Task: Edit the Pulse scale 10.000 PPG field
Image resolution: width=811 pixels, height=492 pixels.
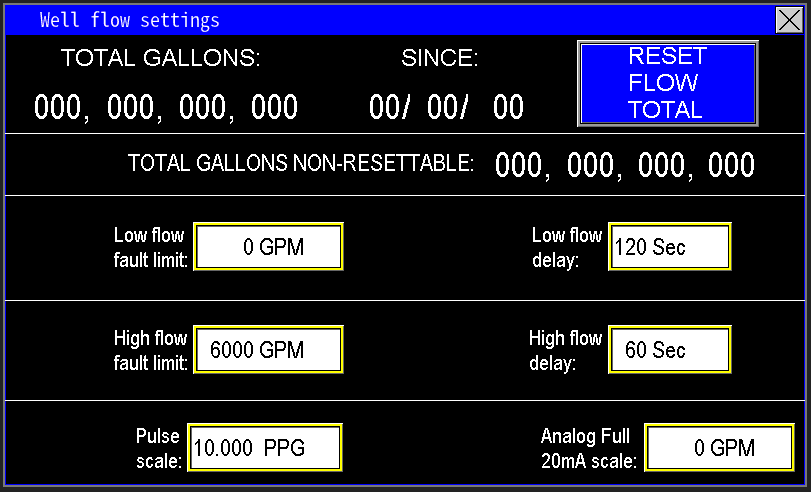Action: [266, 448]
